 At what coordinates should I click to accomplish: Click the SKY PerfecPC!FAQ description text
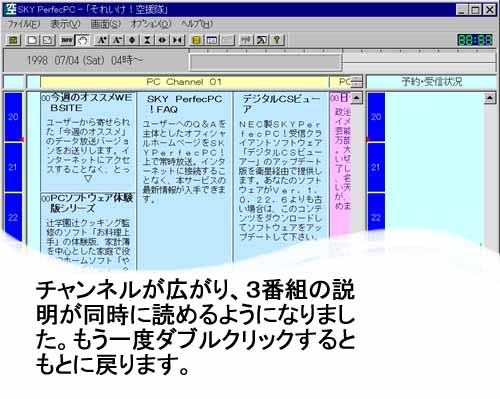coord(184,162)
